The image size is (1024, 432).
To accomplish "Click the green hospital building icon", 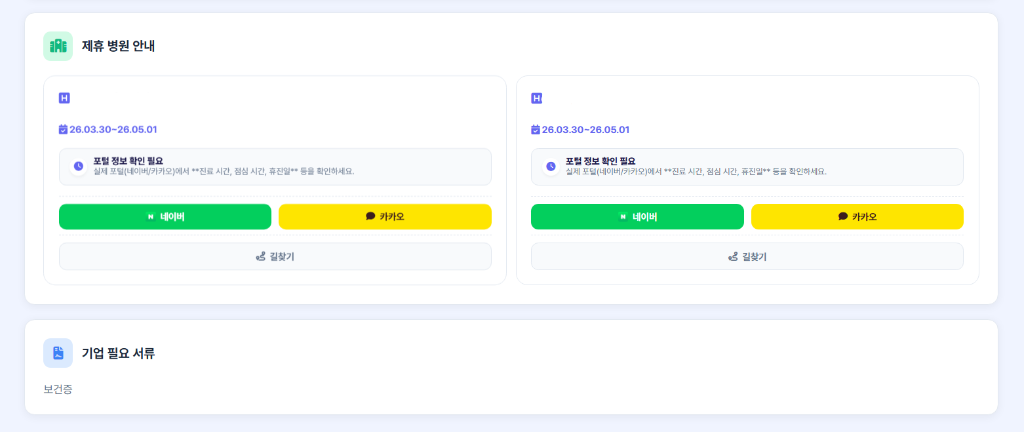I will coord(58,46).
